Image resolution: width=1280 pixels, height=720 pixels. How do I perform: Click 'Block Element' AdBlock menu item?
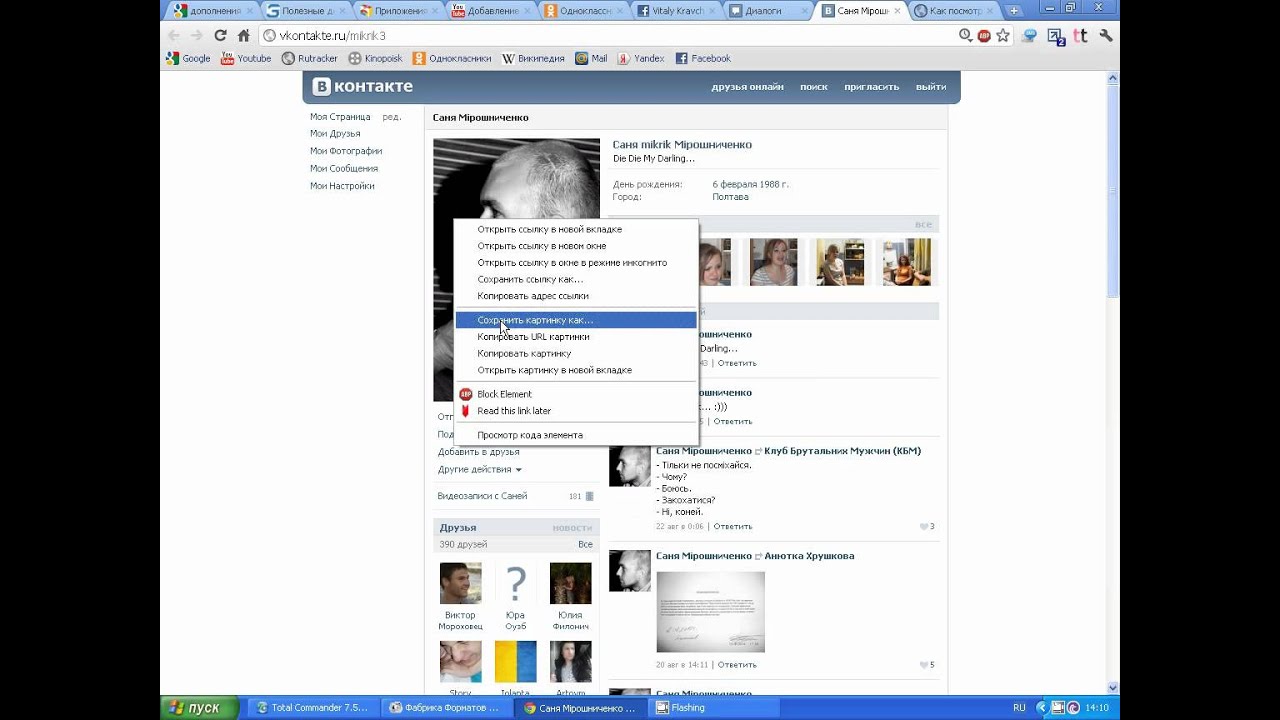pyautogui.click(x=576, y=394)
